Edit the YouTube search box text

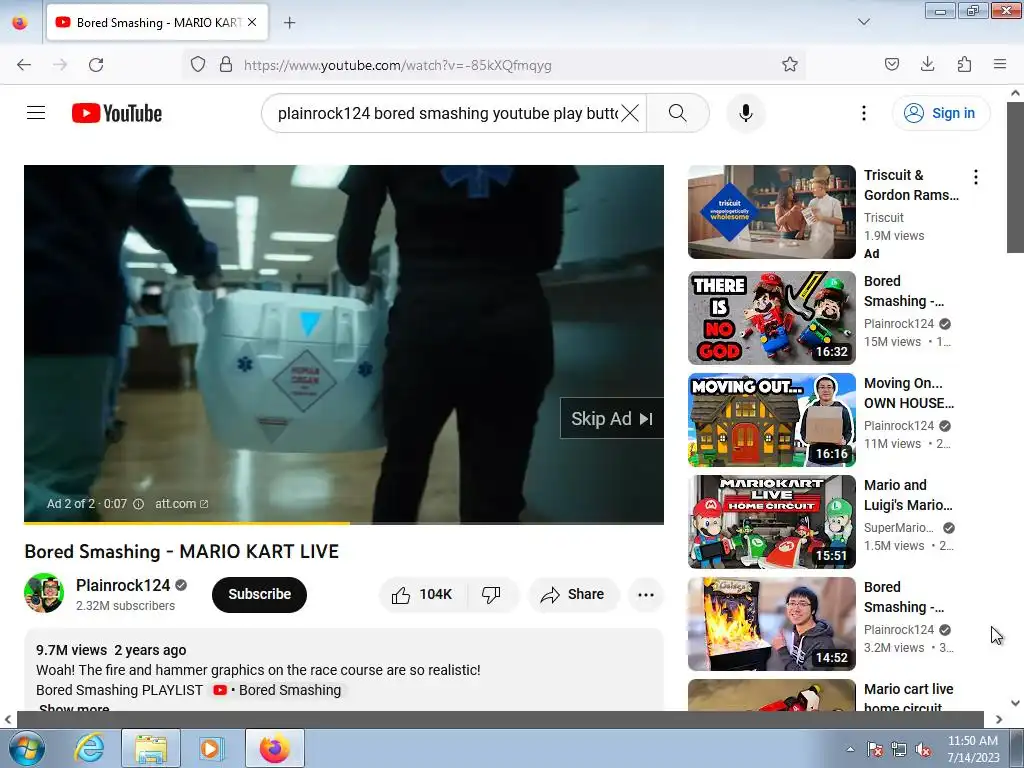pyautogui.click(x=447, y=113)
